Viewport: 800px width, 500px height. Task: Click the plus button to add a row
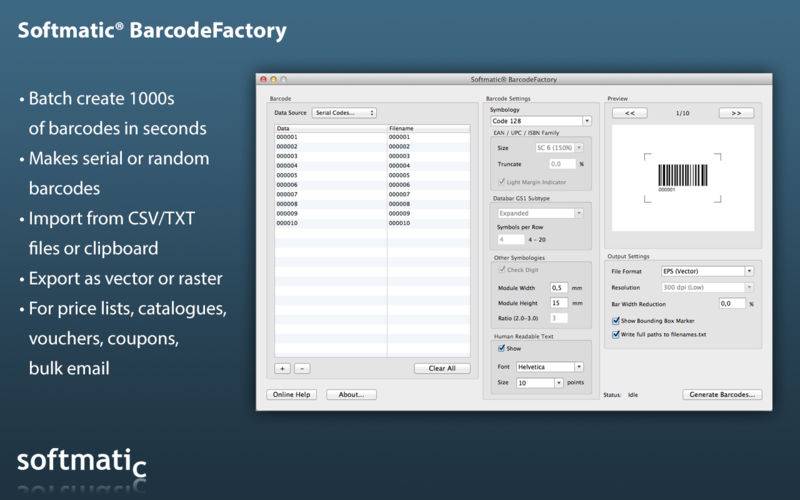point(282,368)
